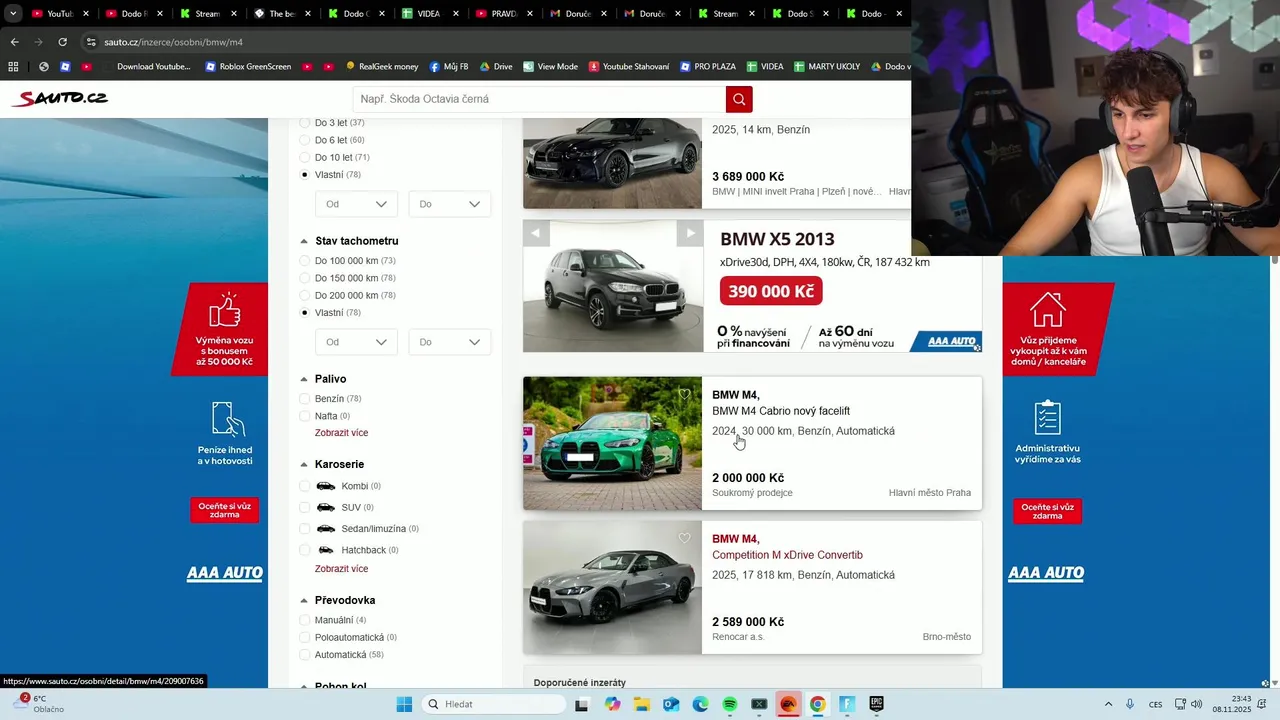Screen dimensions: 1280x720
Task: Click the red search magnifier button
Action: [x=739, y=99]
